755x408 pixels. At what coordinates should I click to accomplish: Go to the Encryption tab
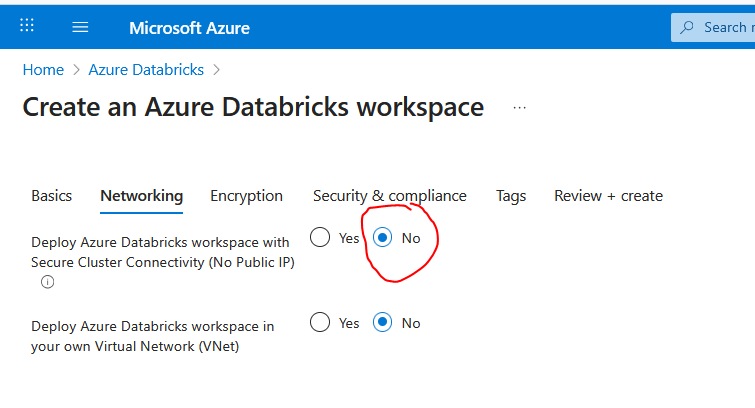246,196
